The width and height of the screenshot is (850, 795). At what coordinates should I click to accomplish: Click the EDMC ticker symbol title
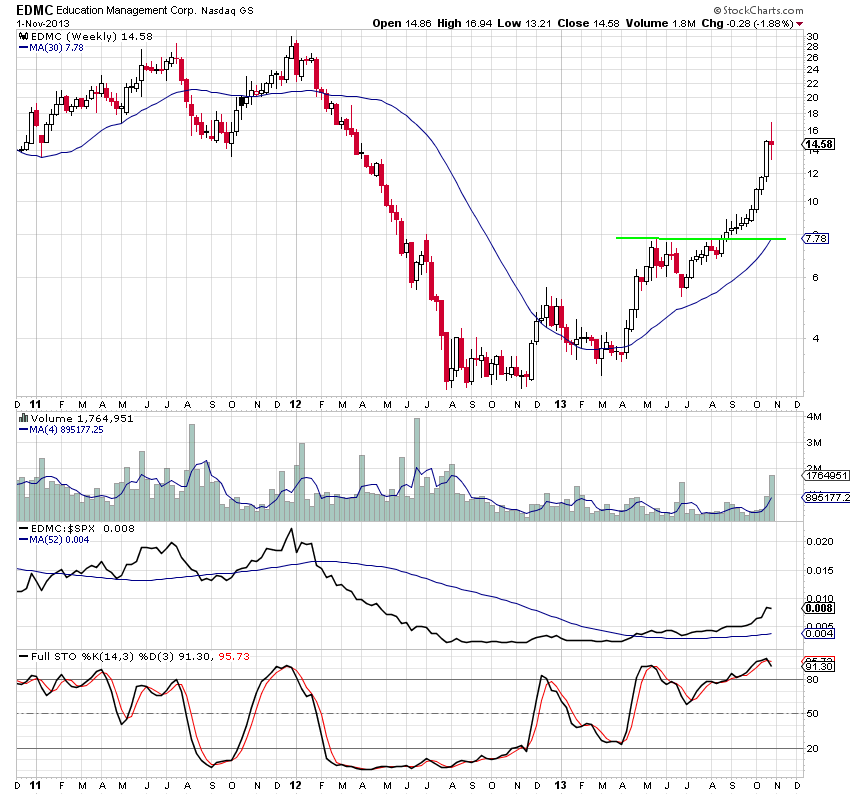tap(35, 10)
